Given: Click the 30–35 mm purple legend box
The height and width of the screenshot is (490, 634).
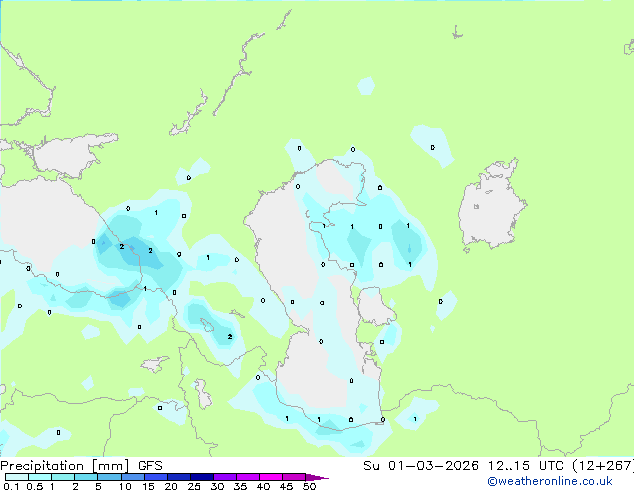Looking at the screenshot, I should [225, 477].
